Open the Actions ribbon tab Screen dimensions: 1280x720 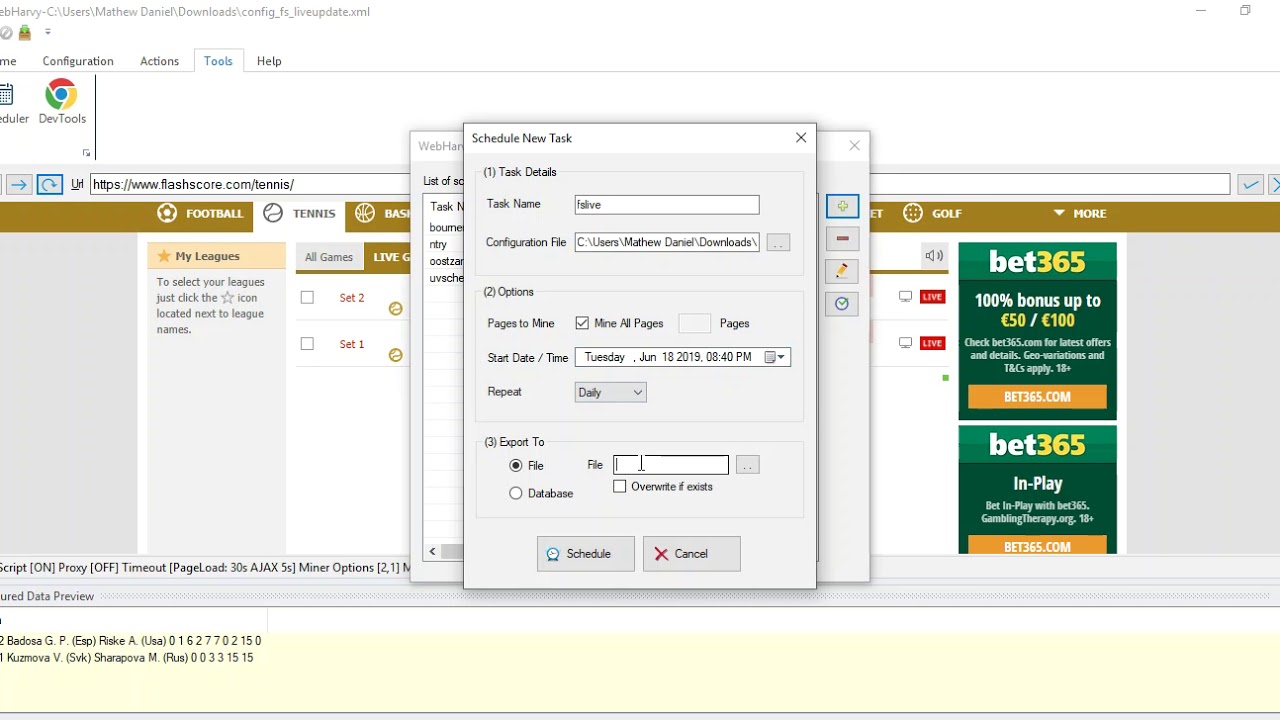[x=159, y=61]
